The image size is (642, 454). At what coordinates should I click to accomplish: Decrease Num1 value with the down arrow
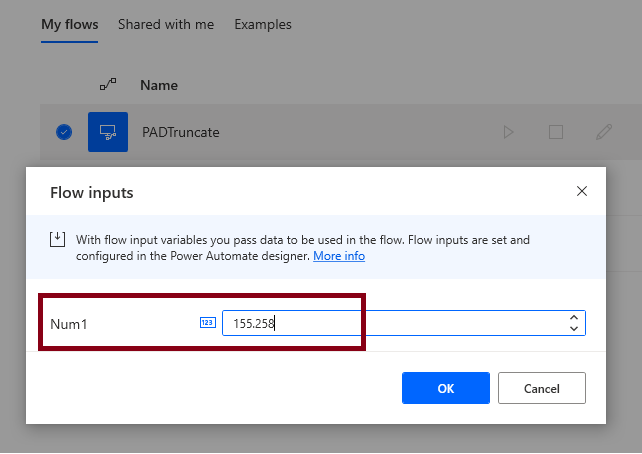point(573,328)
